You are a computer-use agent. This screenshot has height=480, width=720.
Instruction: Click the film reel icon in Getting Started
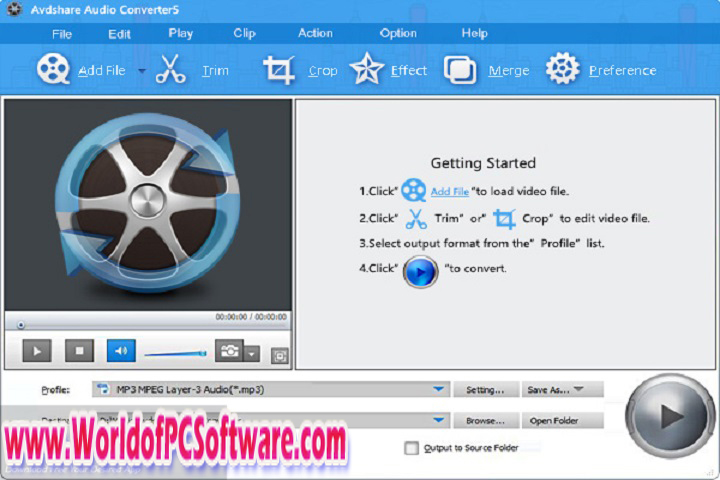pos(413,190)
